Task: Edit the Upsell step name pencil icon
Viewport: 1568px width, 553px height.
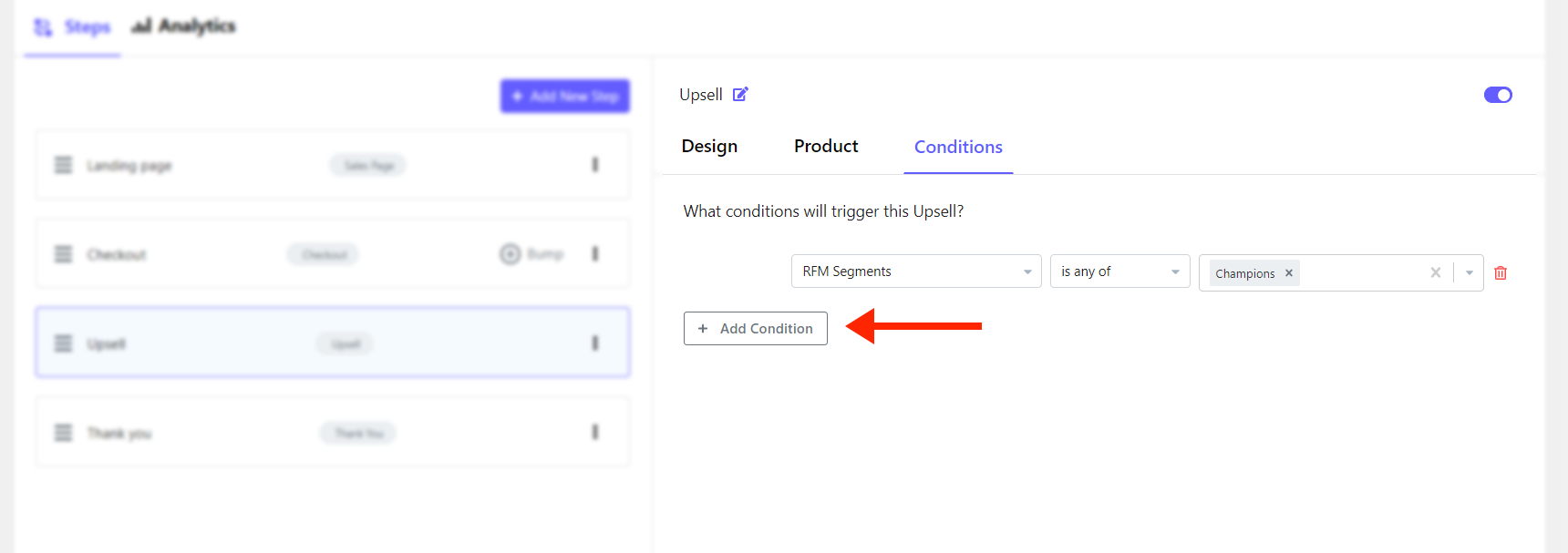Action: coord(740,94)
